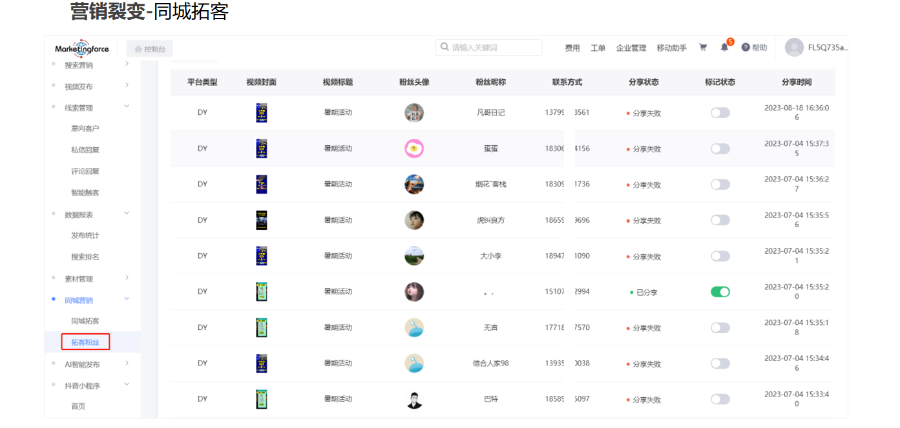Expand the 搜索营销 sidebar chevron
This screenshot has width=900, height=428.
127,64
